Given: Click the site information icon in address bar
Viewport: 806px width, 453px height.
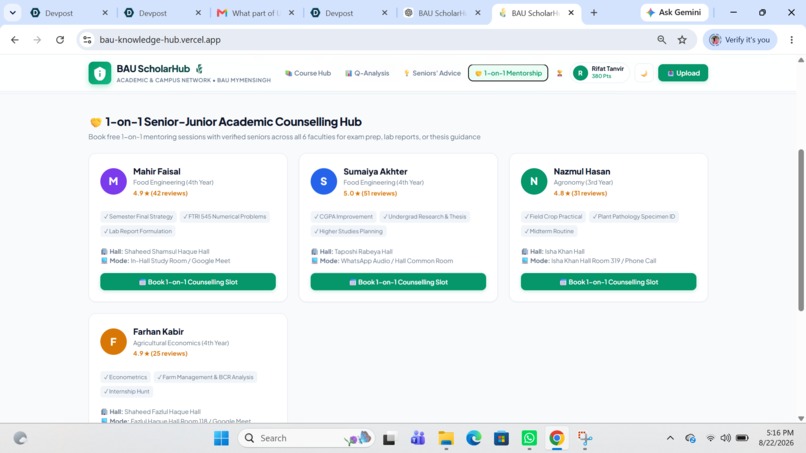Looking at the screenshot, I should pyautogui.click(x=87, y=40).
